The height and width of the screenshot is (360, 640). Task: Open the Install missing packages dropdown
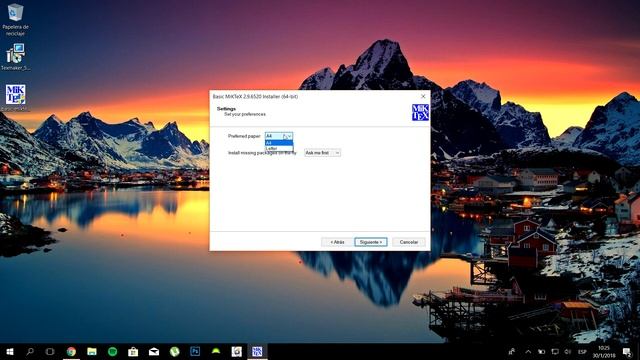point(322,153)
